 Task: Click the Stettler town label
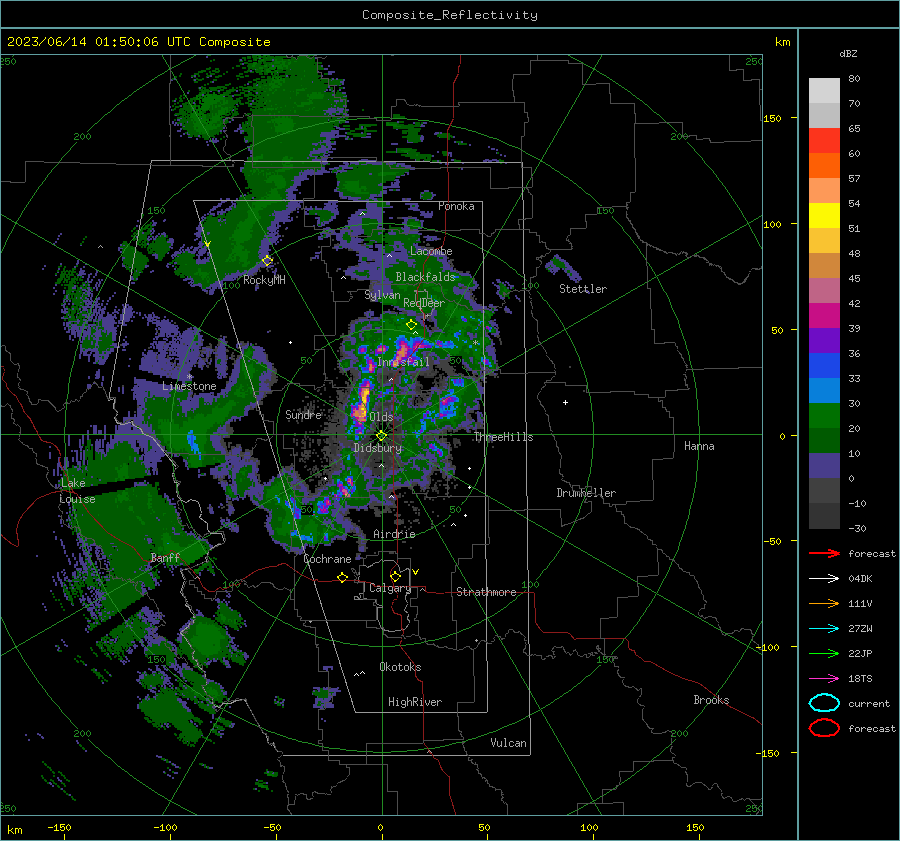583,289
